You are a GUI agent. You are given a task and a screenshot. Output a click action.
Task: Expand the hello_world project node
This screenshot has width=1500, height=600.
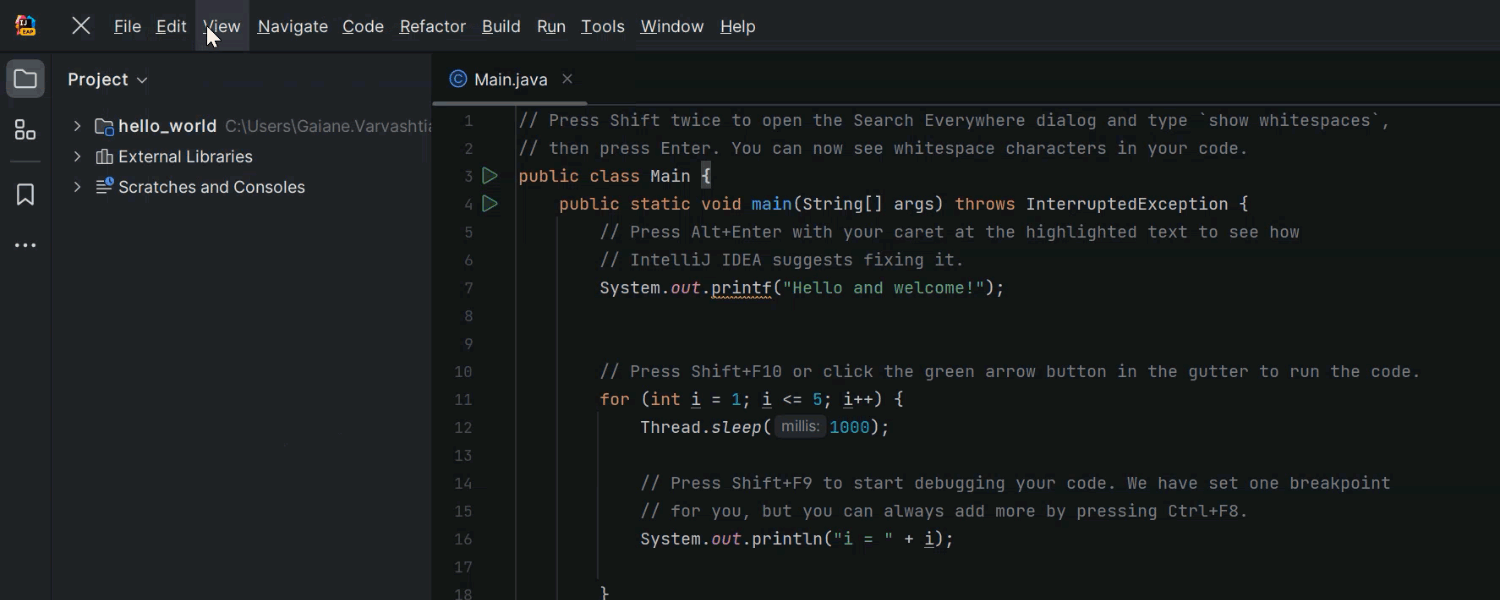pyautogui.click(x=76, y=126)
